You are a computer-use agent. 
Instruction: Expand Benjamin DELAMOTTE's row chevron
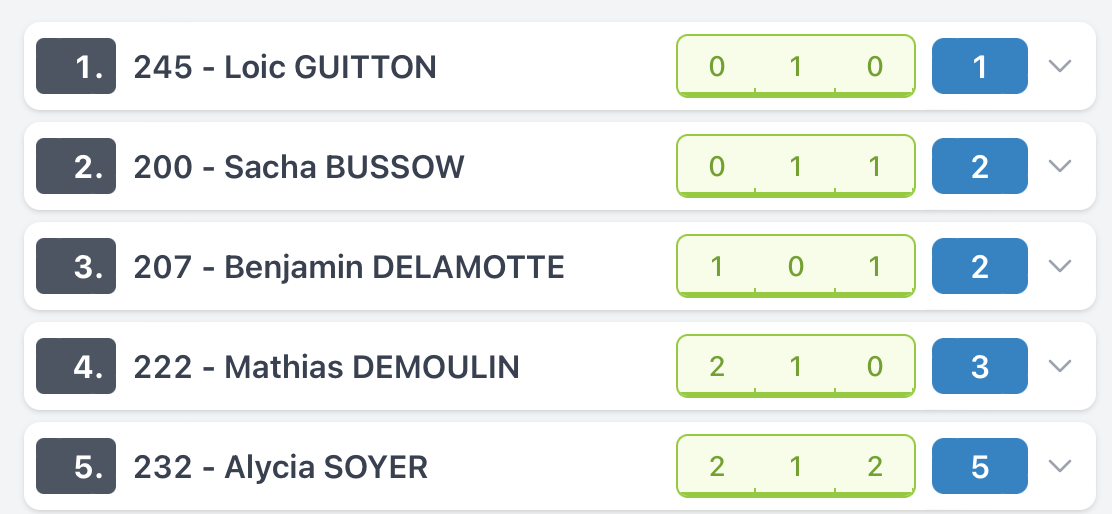(1060, 266)
